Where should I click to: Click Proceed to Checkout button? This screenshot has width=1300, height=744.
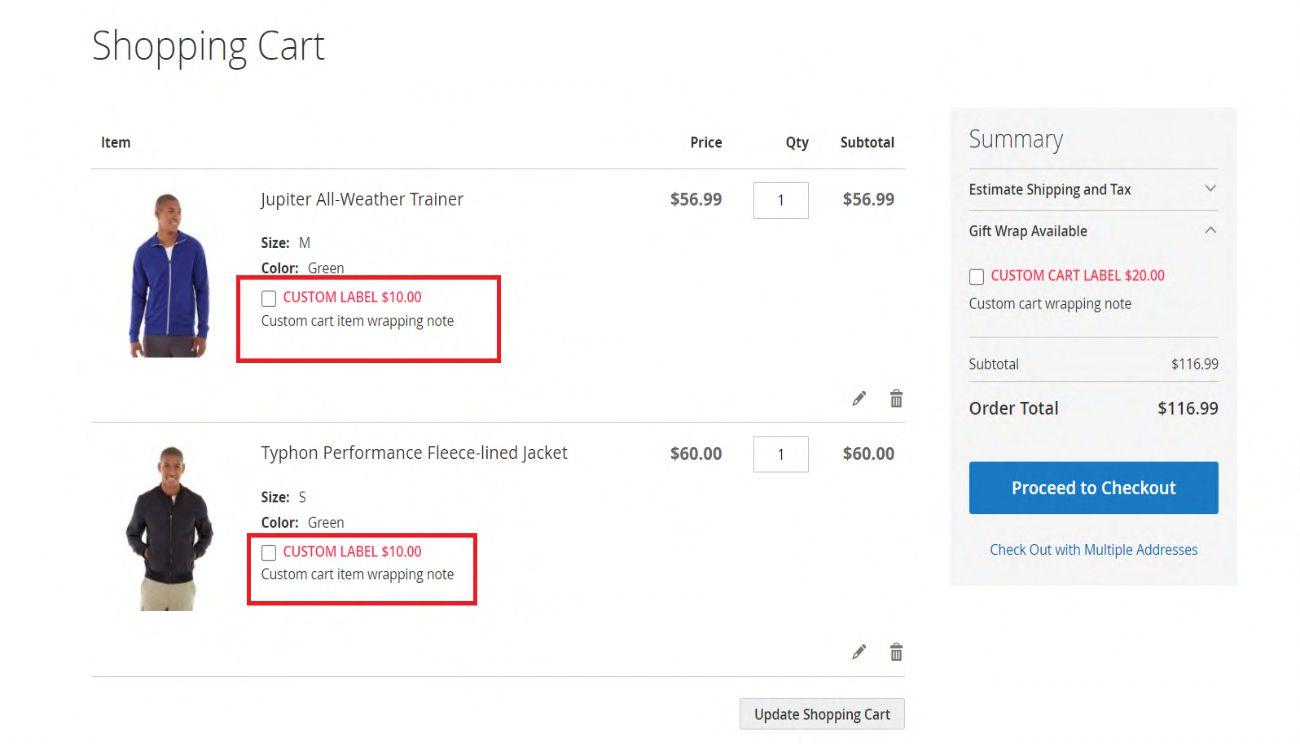[1093, 488]
